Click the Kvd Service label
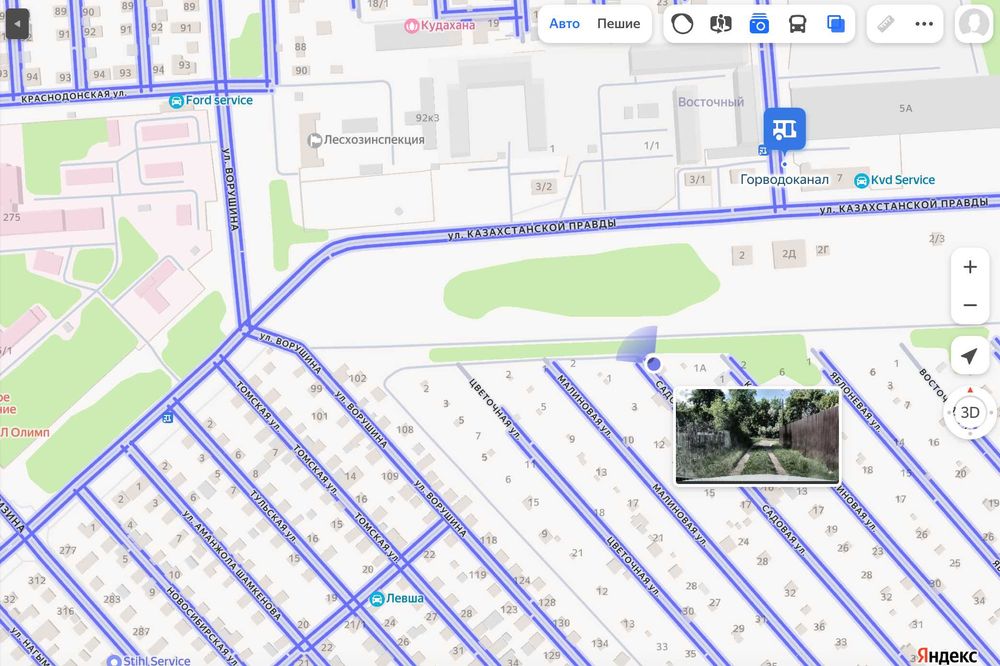Screen dimensions: 1000x666 [x=902, y=180]
